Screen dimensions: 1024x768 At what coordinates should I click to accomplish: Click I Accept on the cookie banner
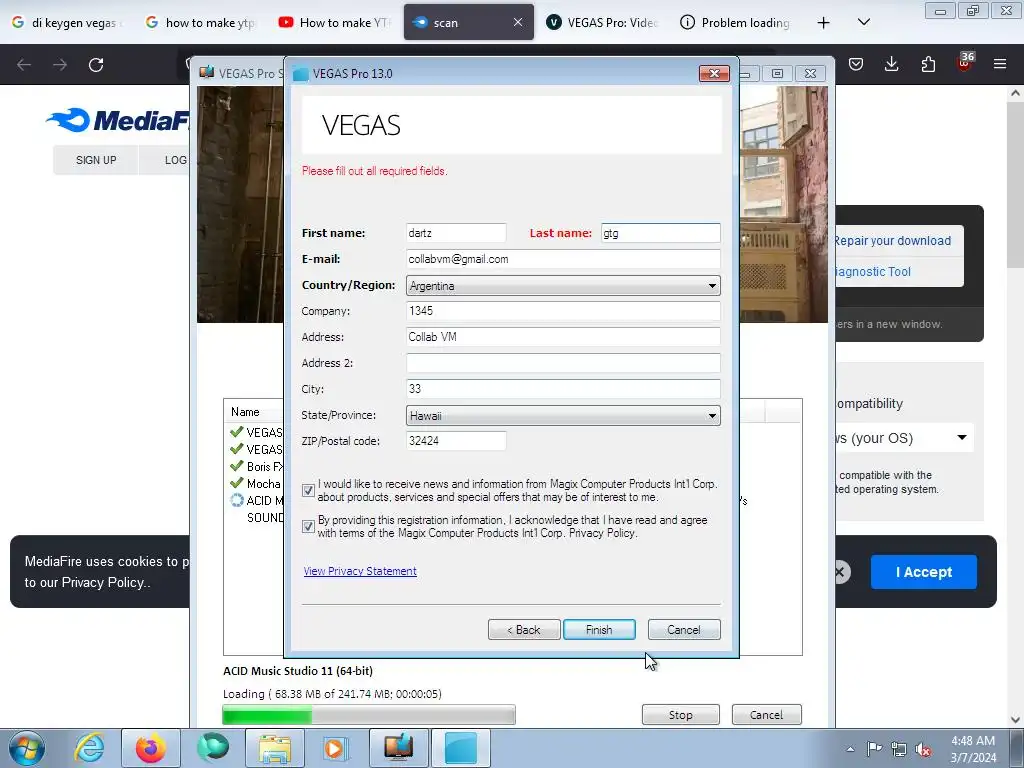coord(923,572)
